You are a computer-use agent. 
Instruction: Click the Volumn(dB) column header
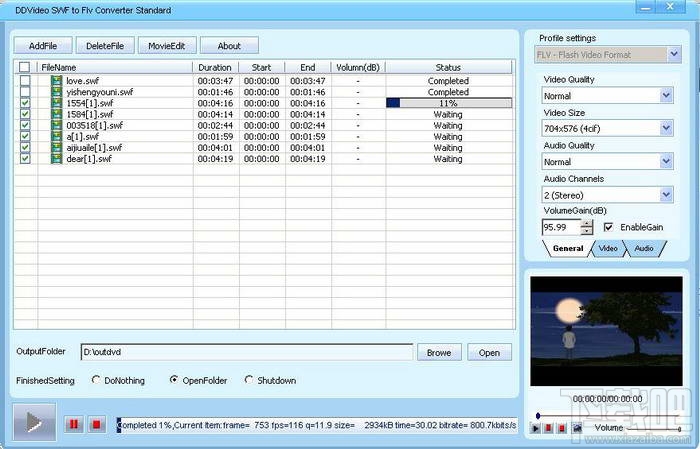point(358,67)
